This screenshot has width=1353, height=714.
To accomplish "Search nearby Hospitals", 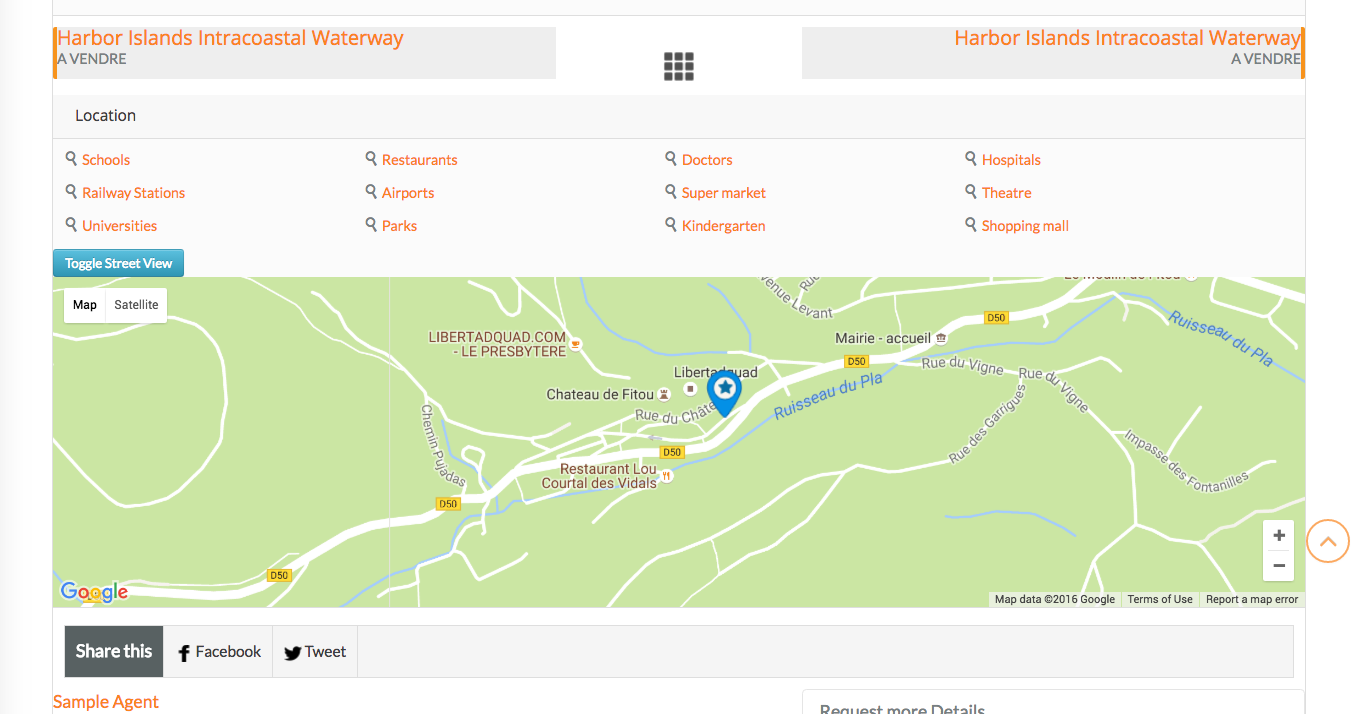I will [x=1011, y=160].
